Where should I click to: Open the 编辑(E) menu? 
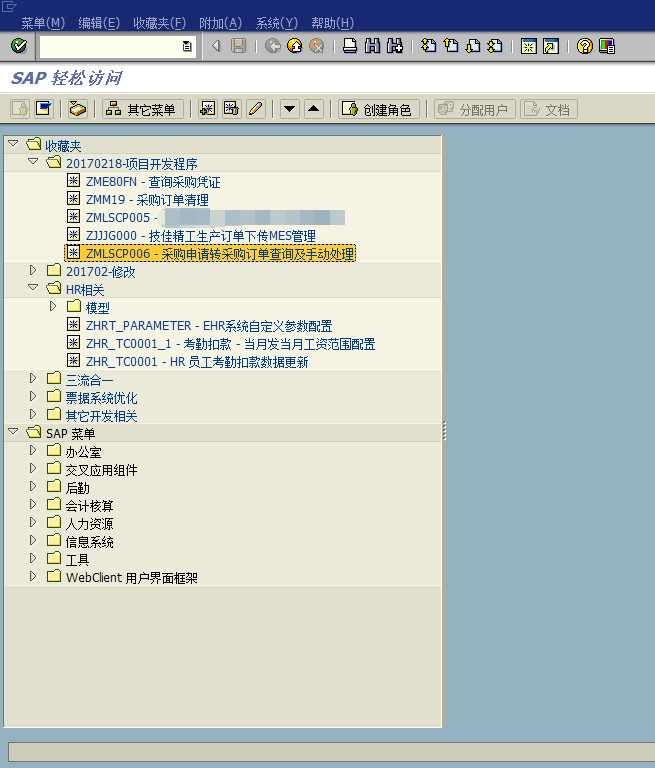99,23
